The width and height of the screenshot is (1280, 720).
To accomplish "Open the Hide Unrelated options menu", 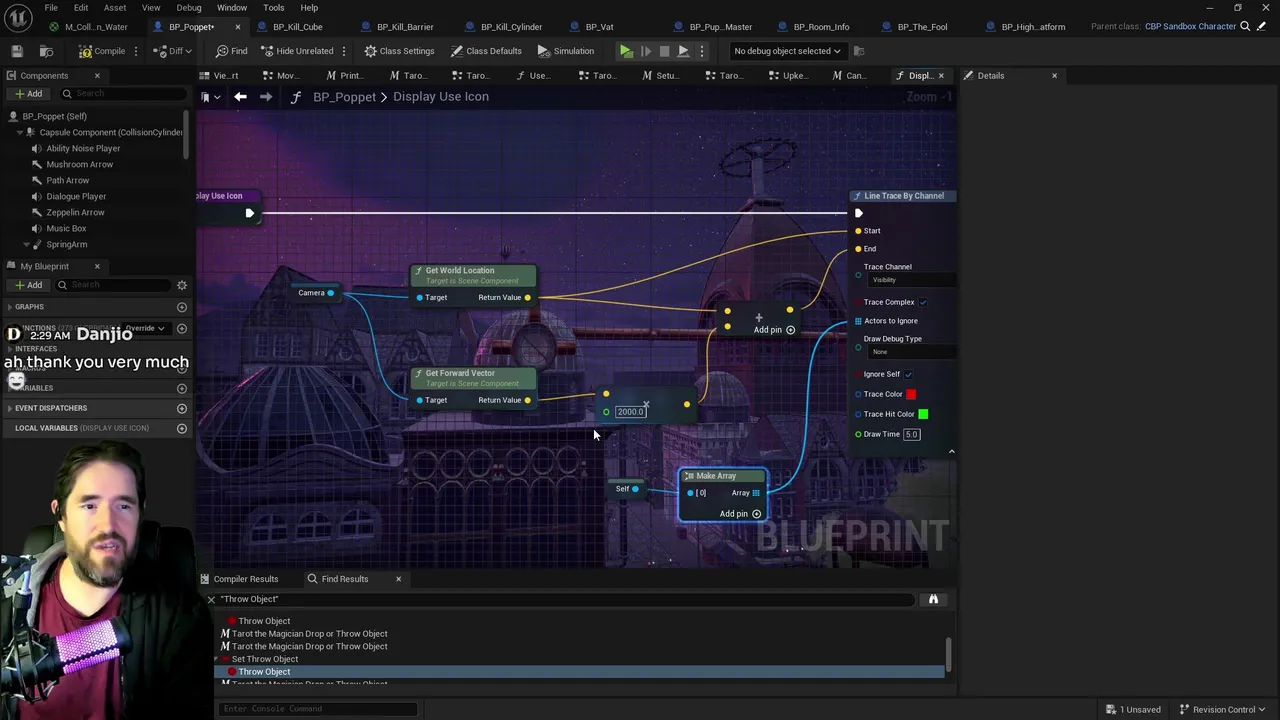I will point(344,51).
